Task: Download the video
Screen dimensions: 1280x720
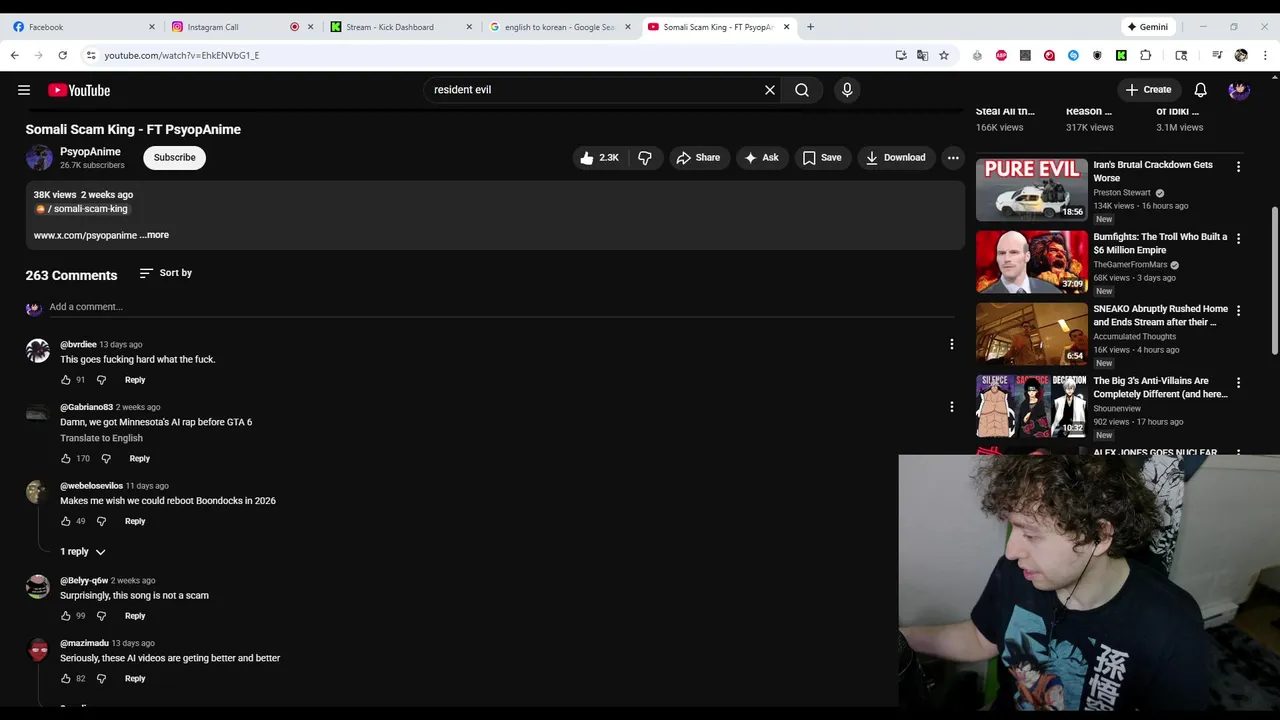Action: tap(896, 158)
